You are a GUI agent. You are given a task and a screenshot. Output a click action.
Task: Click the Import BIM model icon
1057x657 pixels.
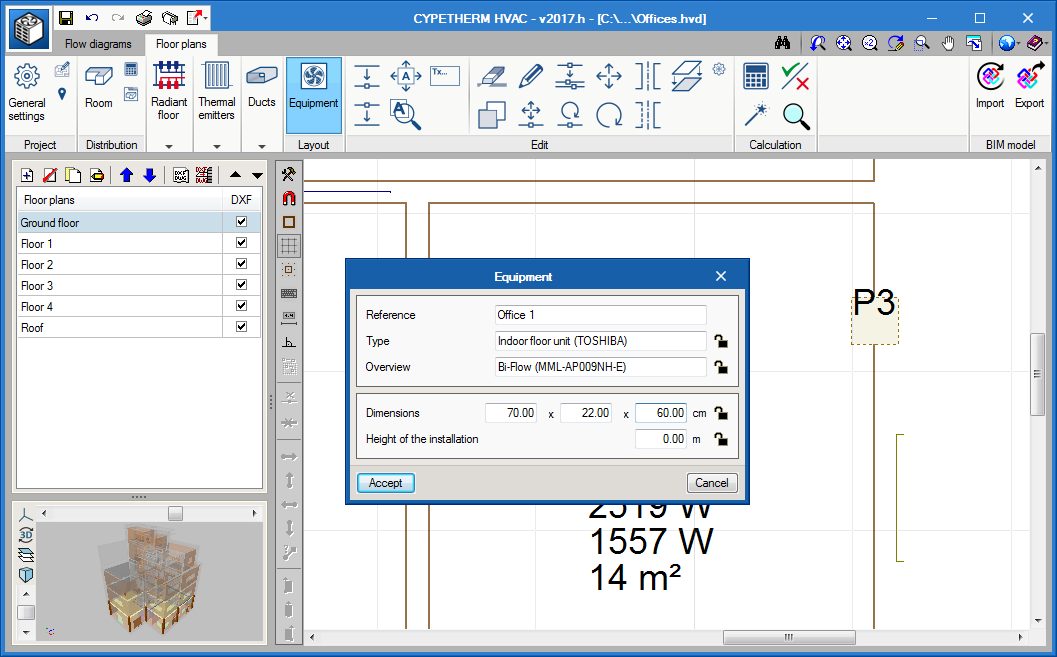(x=990, y=86)
